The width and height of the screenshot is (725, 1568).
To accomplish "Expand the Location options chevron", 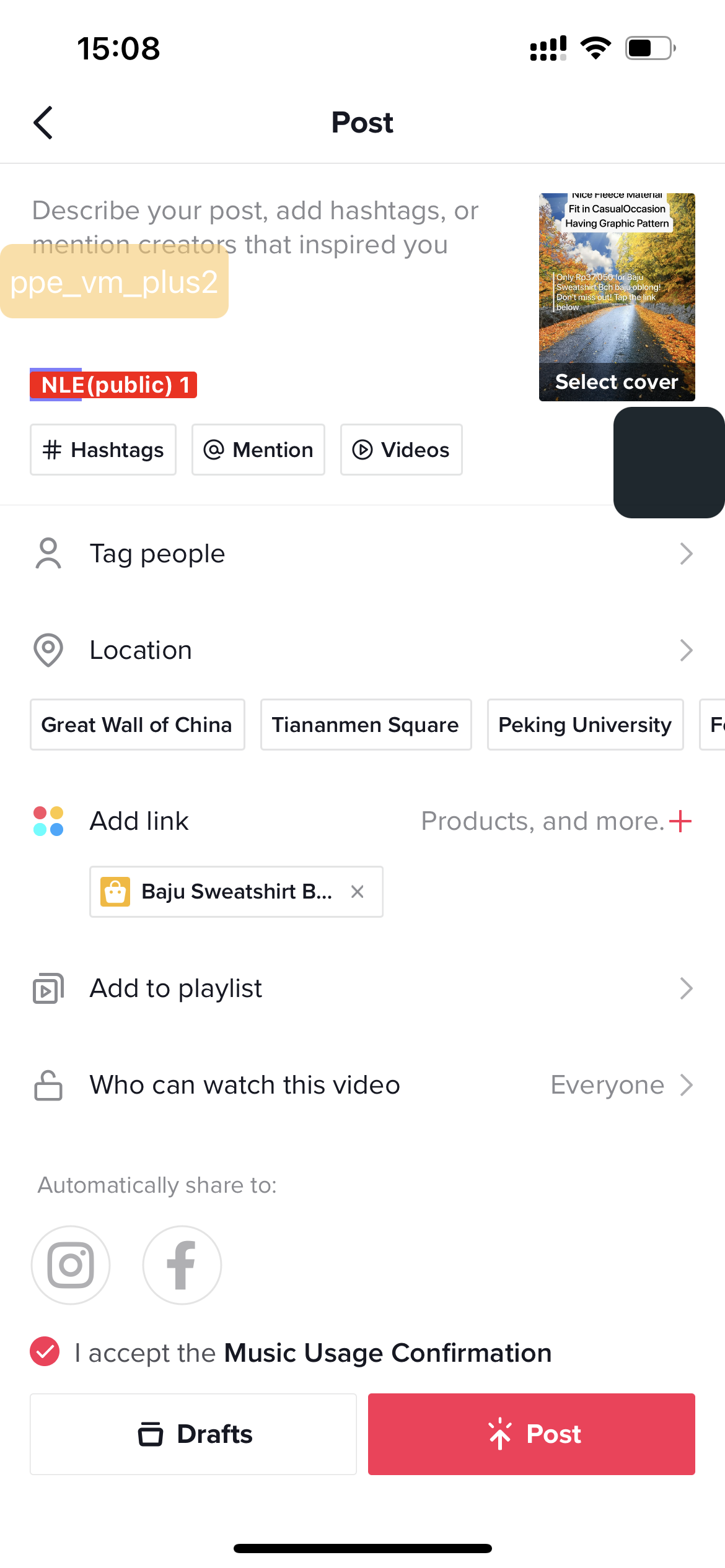I will pos(685,650).
